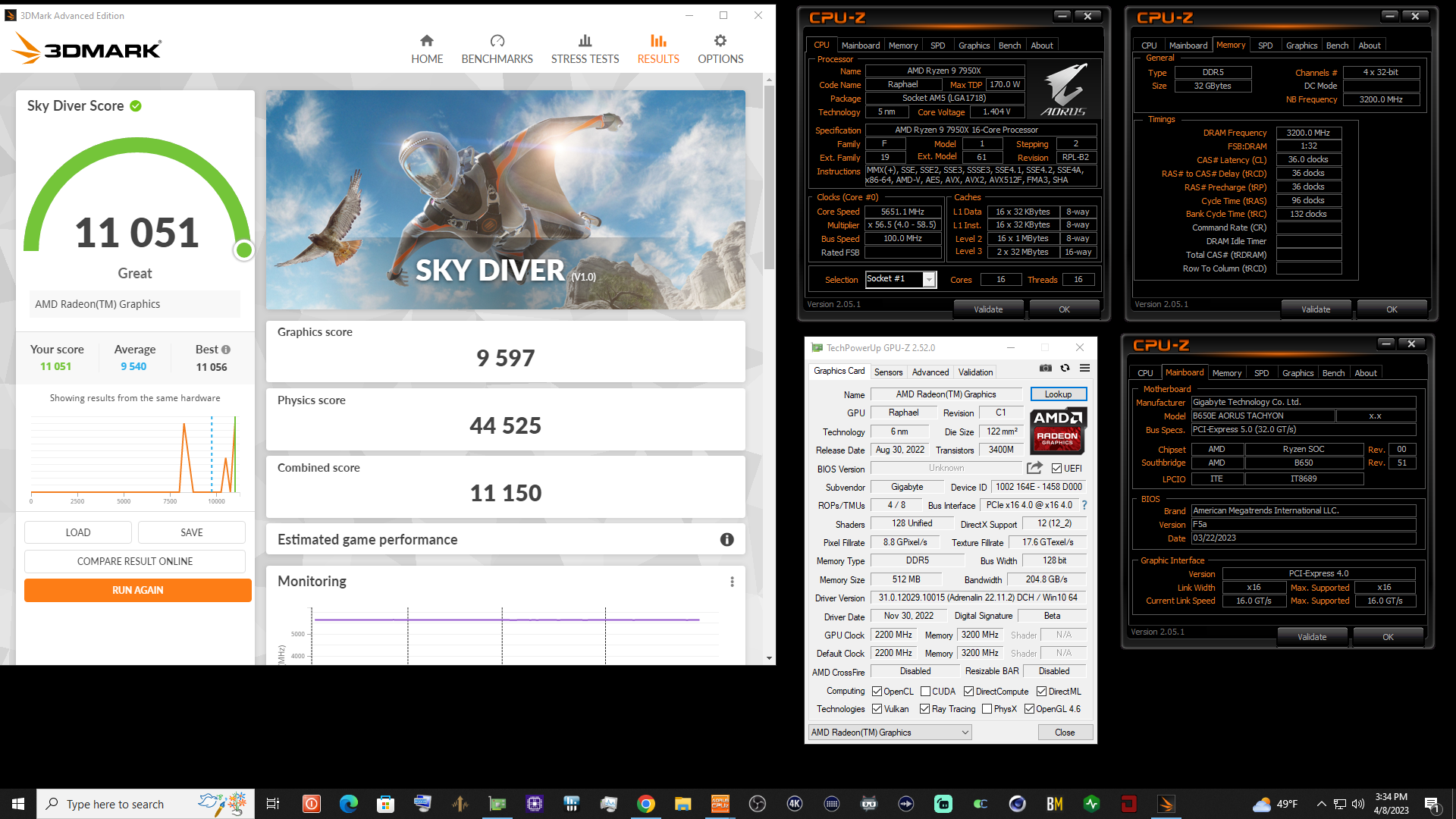Screen dimensions: 1456x819
Task: Toggle the Vulkan checkbox in GPU-Z
Action: point(877,709)
